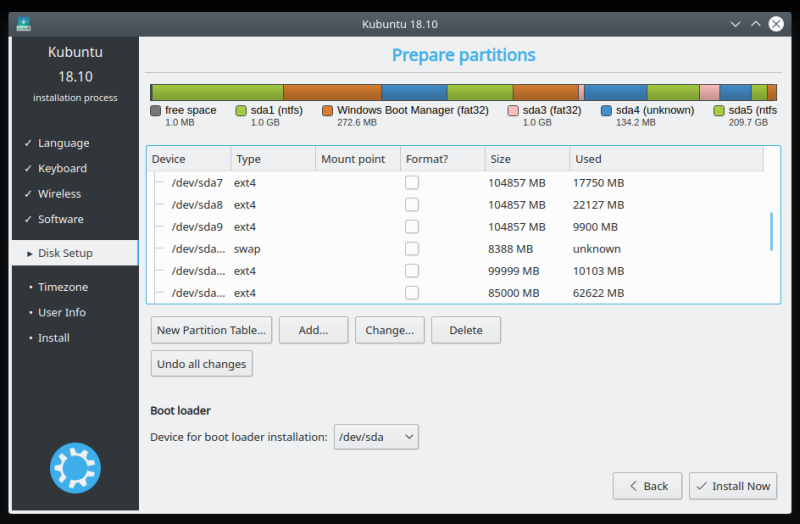Toggle format checkbox for the swap partition
Image resolution: width=800 pixels, height=524 pixels.
(x=412, y=248)
